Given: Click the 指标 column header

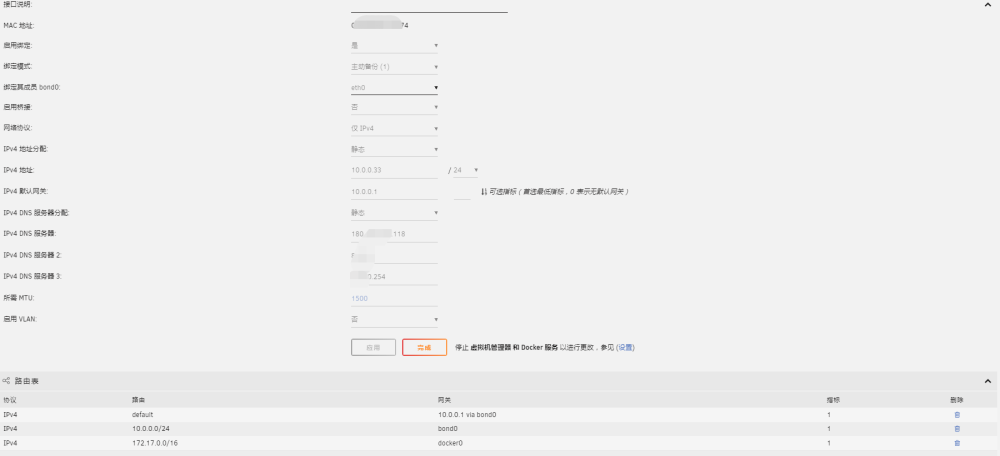Looking at the screenshot, I should 833,400.
